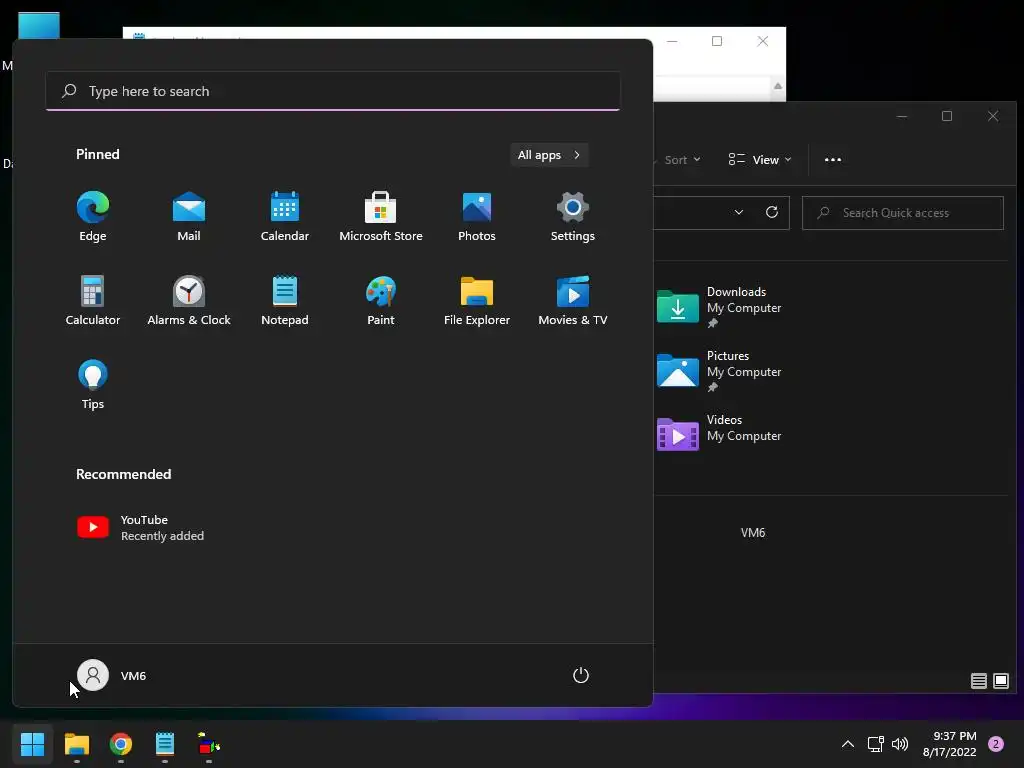Expand address bar history dropdown
1024x768 pixels.
point(739,212)
